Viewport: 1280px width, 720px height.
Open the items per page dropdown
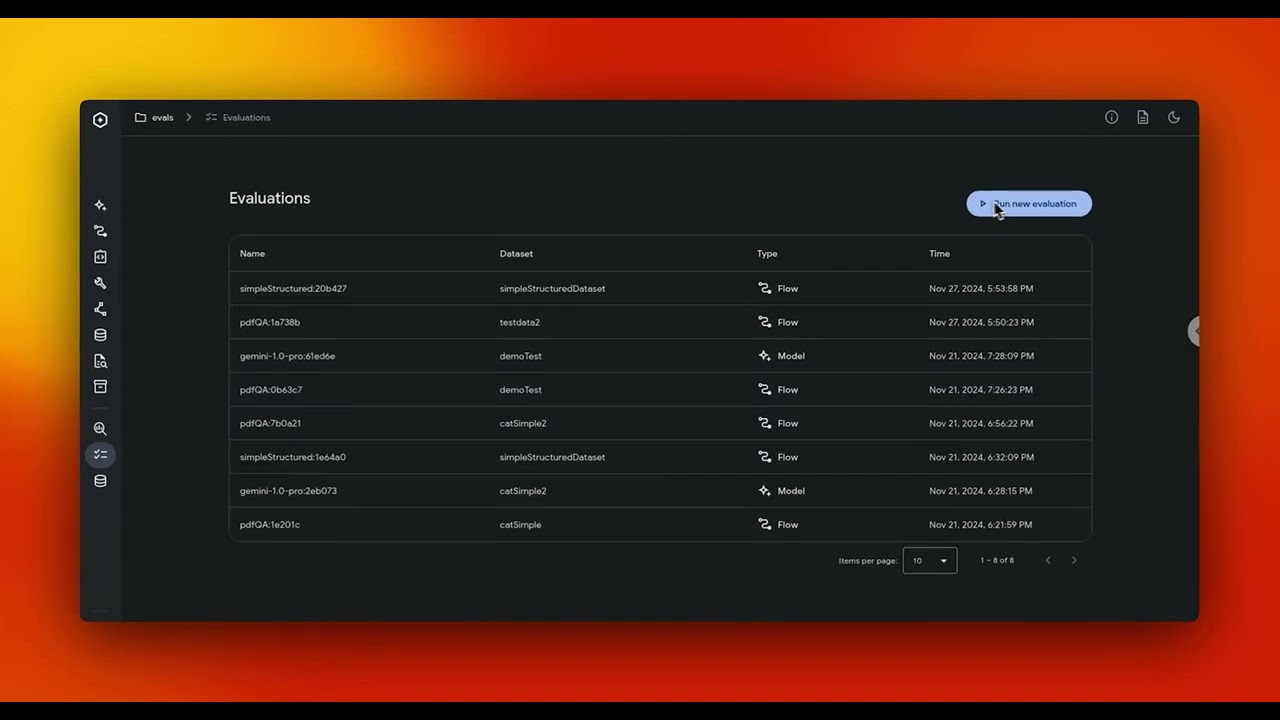[x=929, y=560]
